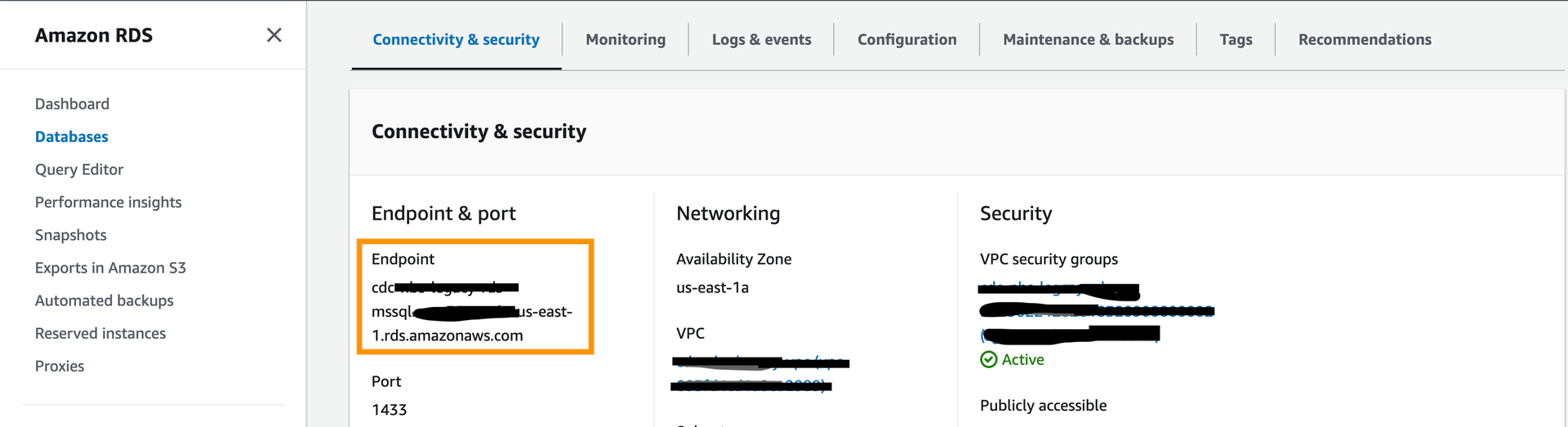
Task: Click the green Active status icon
Action: click(988, 359)
